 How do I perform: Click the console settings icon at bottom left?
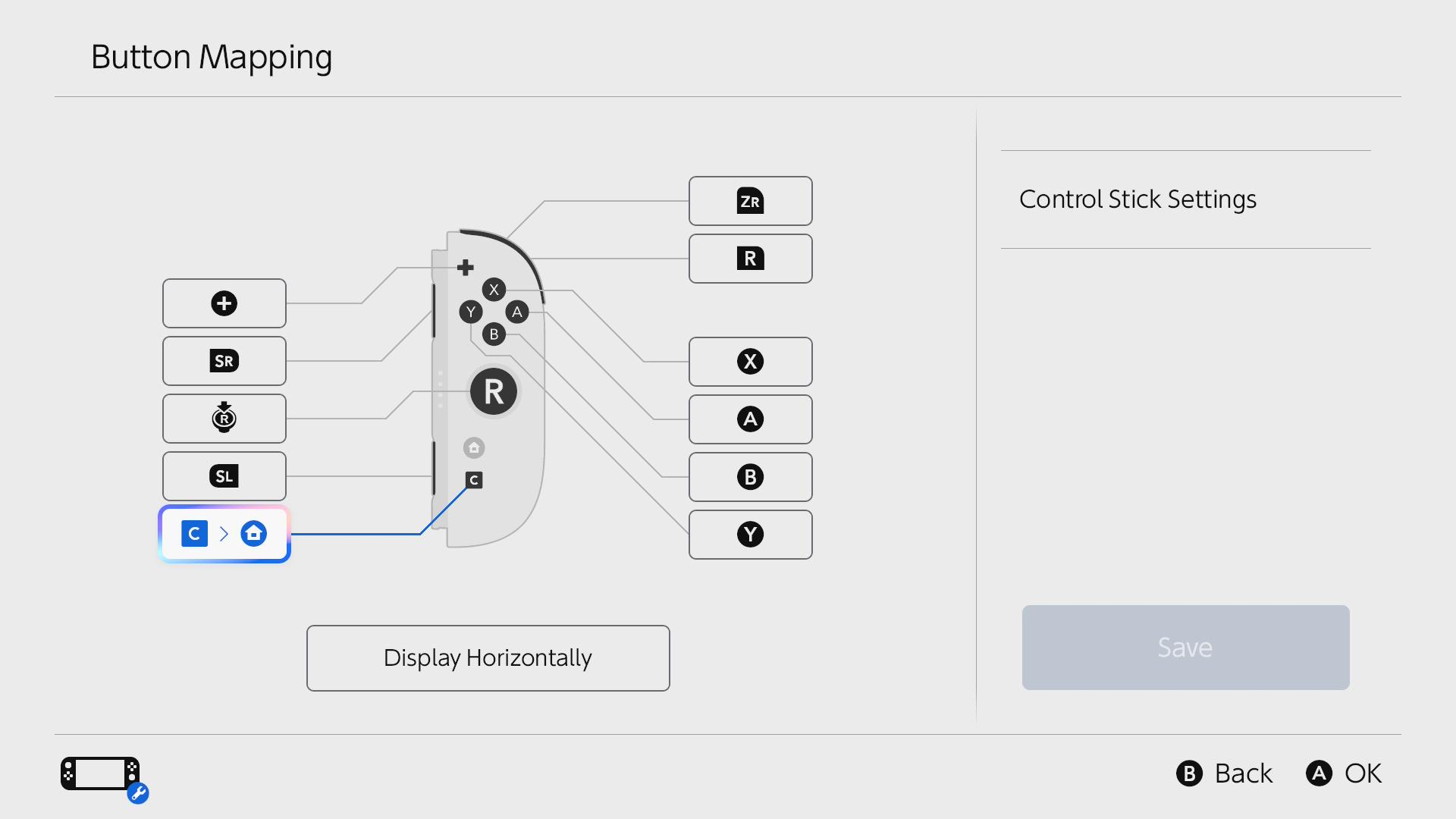pyautogui.click(x=104, y=778)
